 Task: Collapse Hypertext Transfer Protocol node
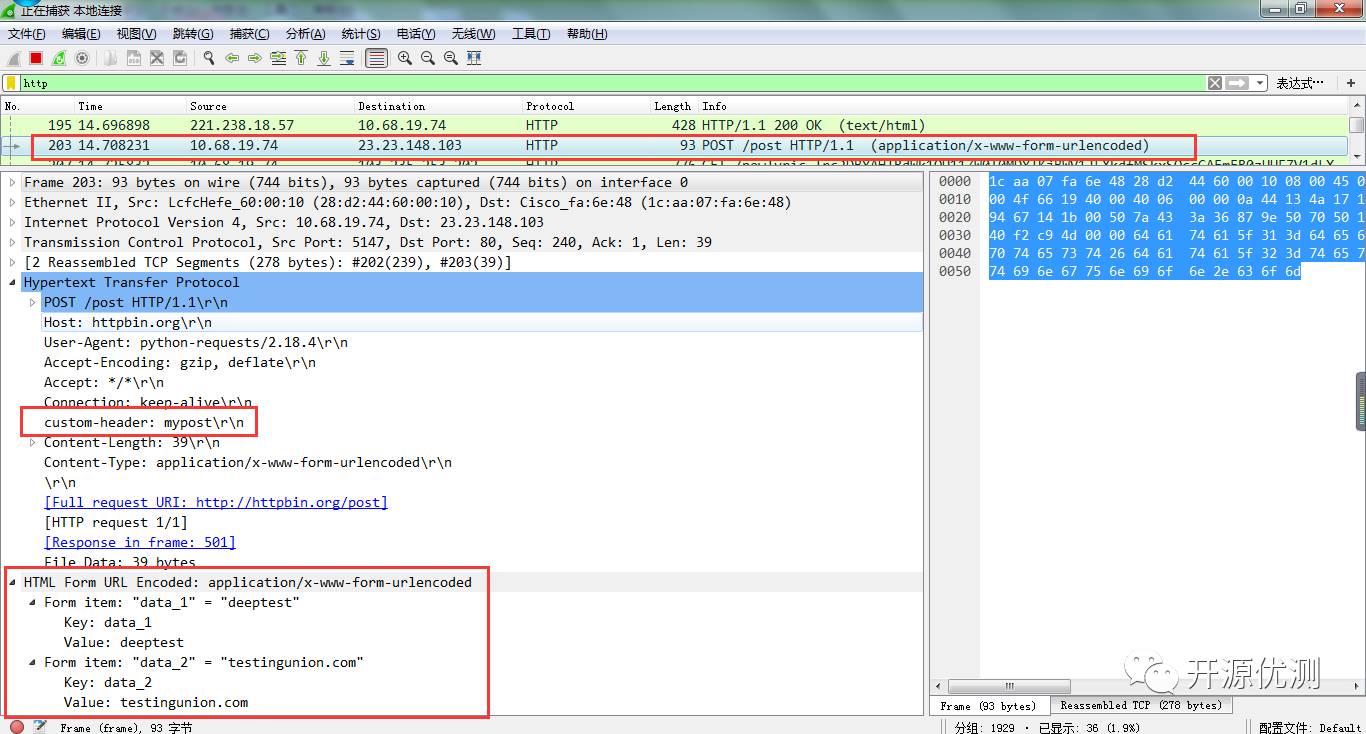coord(13,282)
